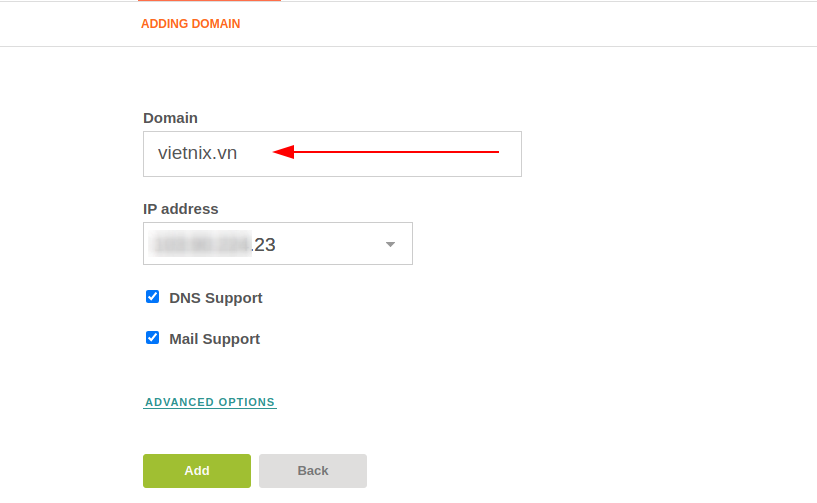This screenshot has height=503, width=817.
Task: Go back with the Back button
Action: click(x=313, y=471)
